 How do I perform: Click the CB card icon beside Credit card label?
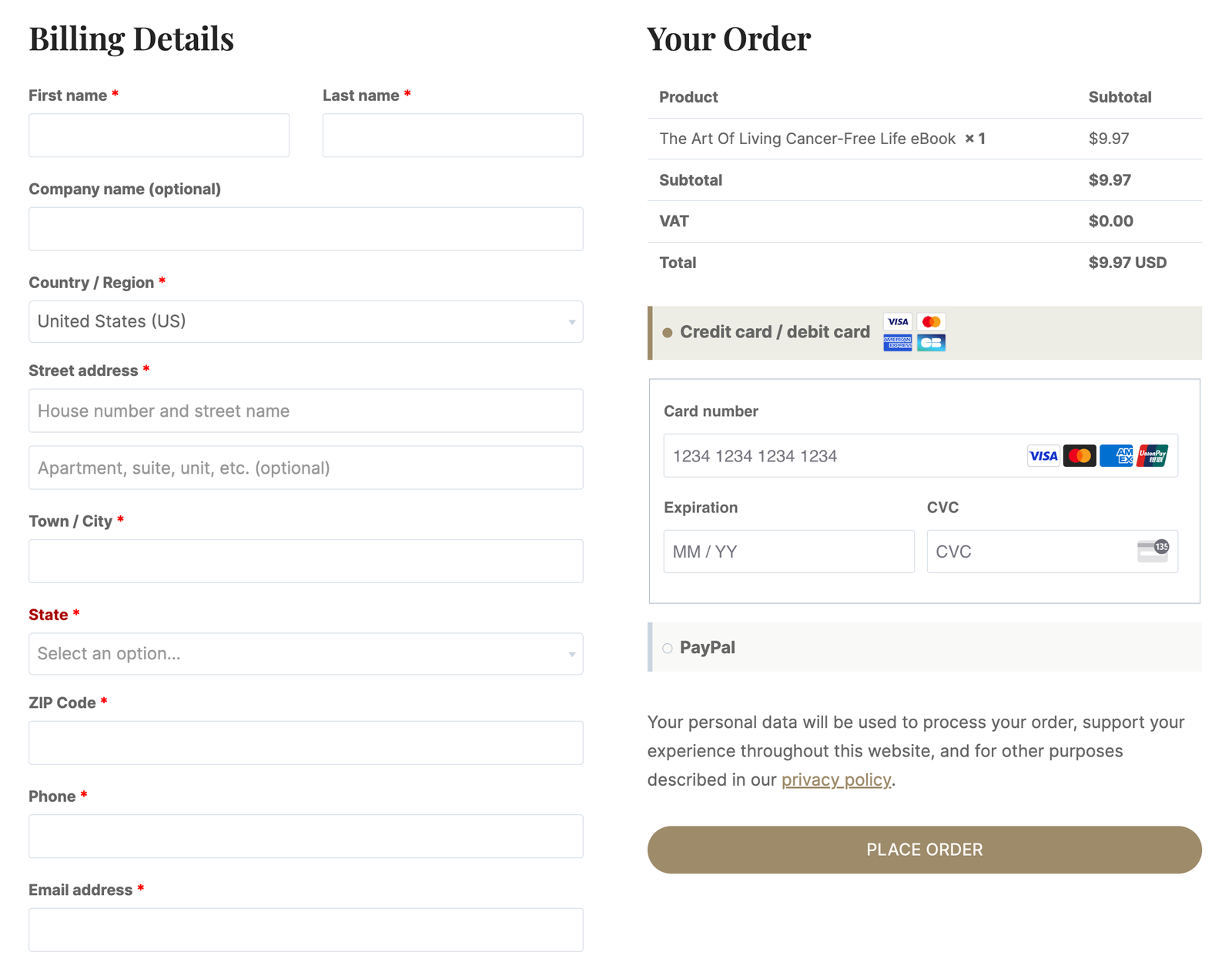point(931,343)
